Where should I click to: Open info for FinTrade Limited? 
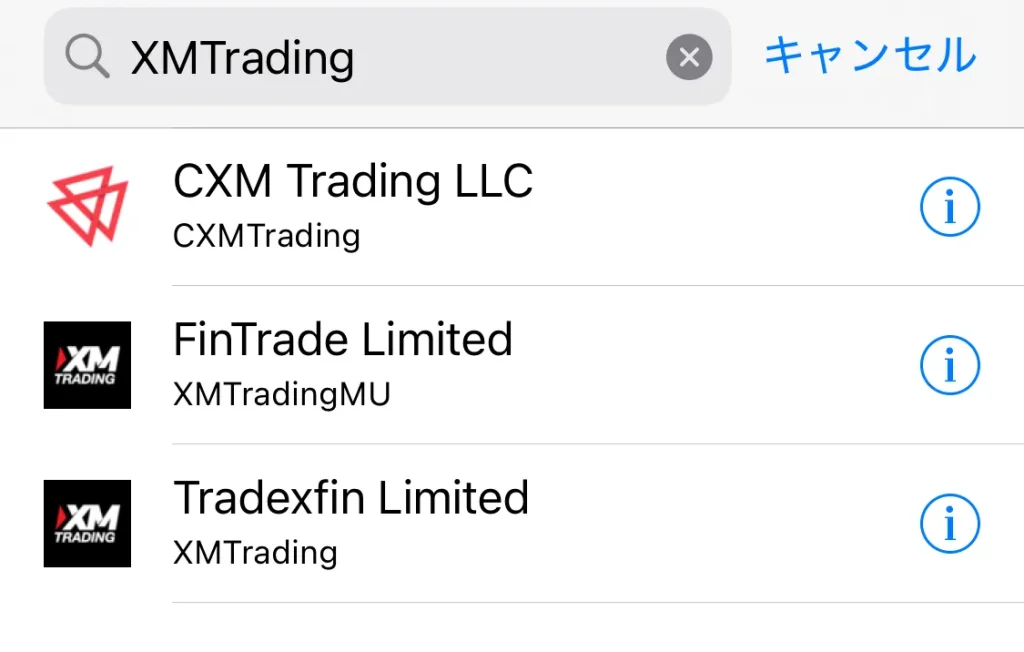(950, 365)
